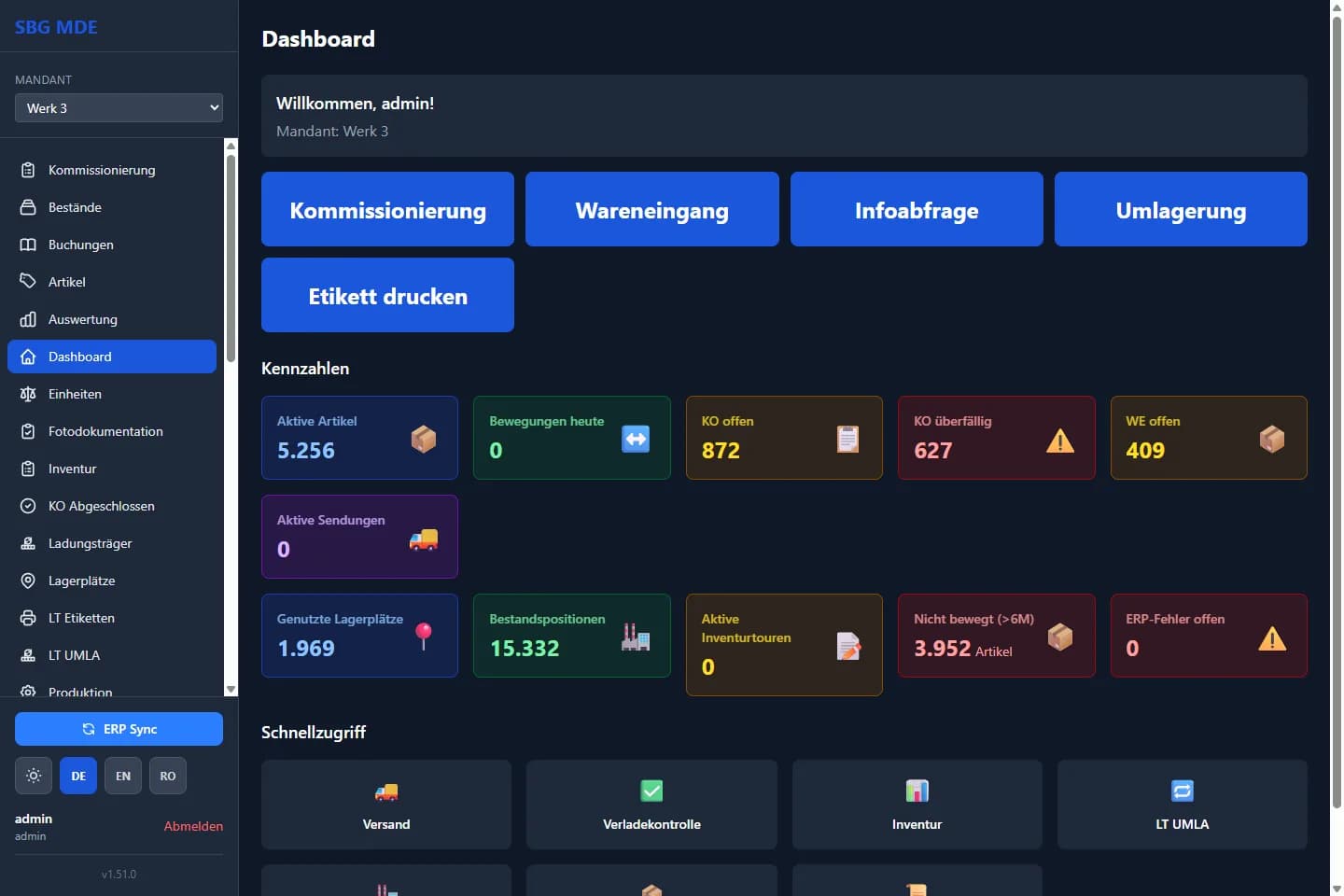Click the Auswertung bar chart icon
Image resolution: width=1344 pixels, height=896 pixels.
point(28,319)
